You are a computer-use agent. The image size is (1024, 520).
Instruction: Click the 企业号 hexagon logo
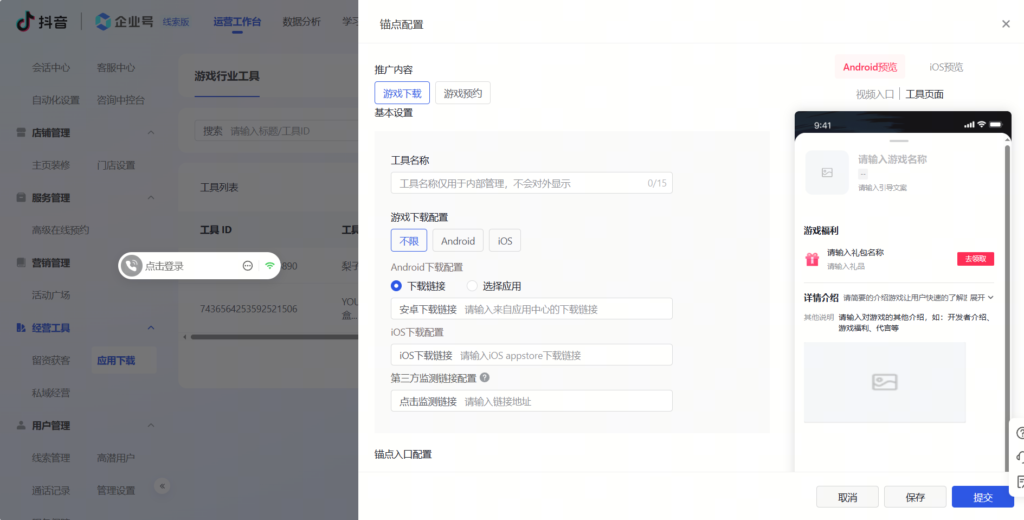[x=103, y=22]
